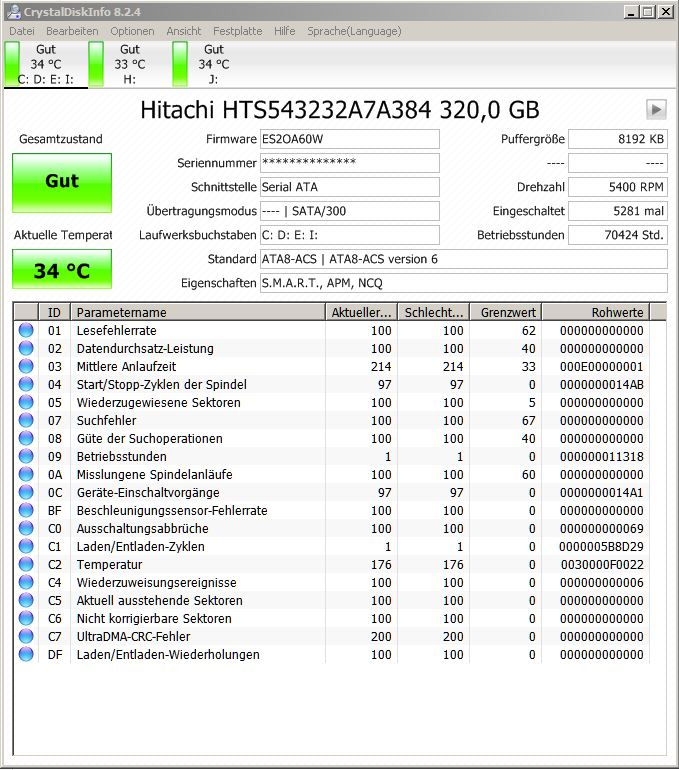The image size is (679, 770).
Task: Click the Puffergröße value 8192 KB
Action: 618,139
